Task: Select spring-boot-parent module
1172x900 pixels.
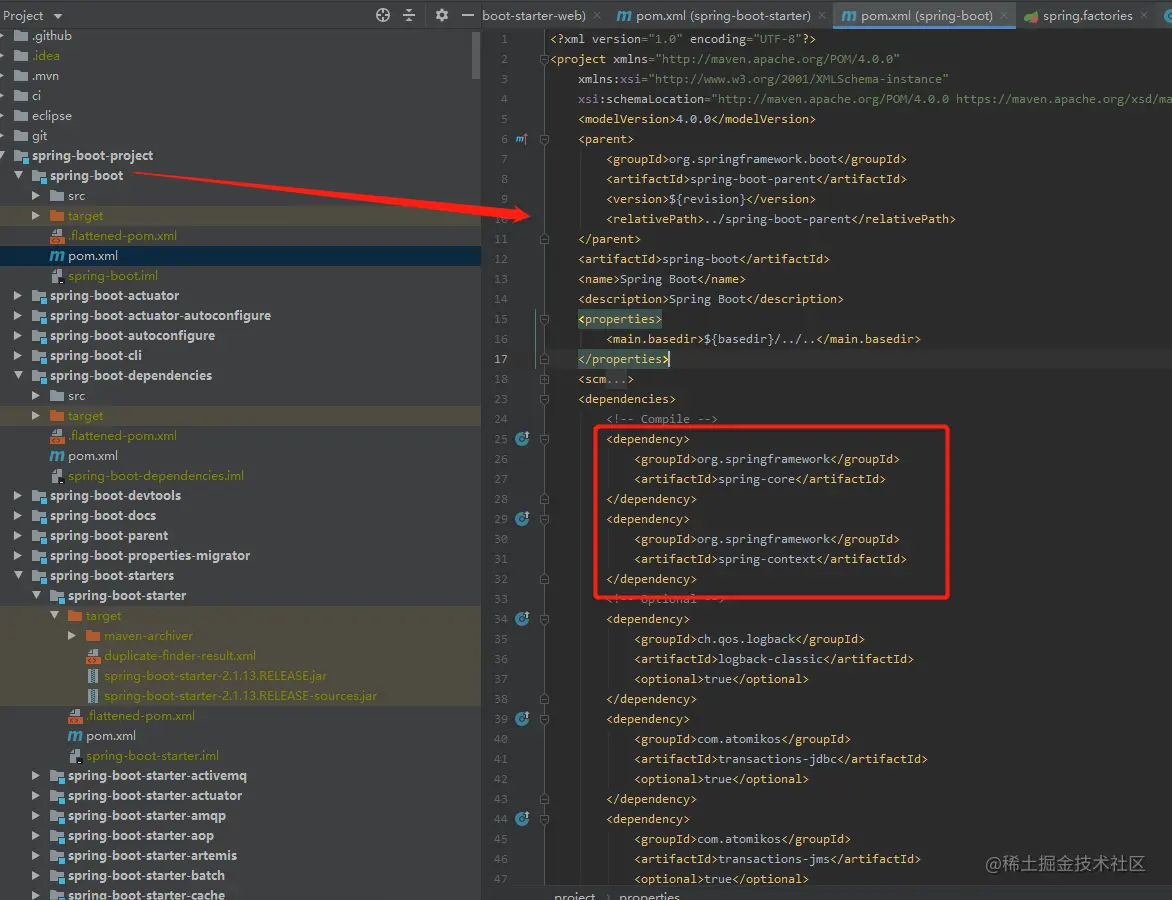Action: pos(108,536)
